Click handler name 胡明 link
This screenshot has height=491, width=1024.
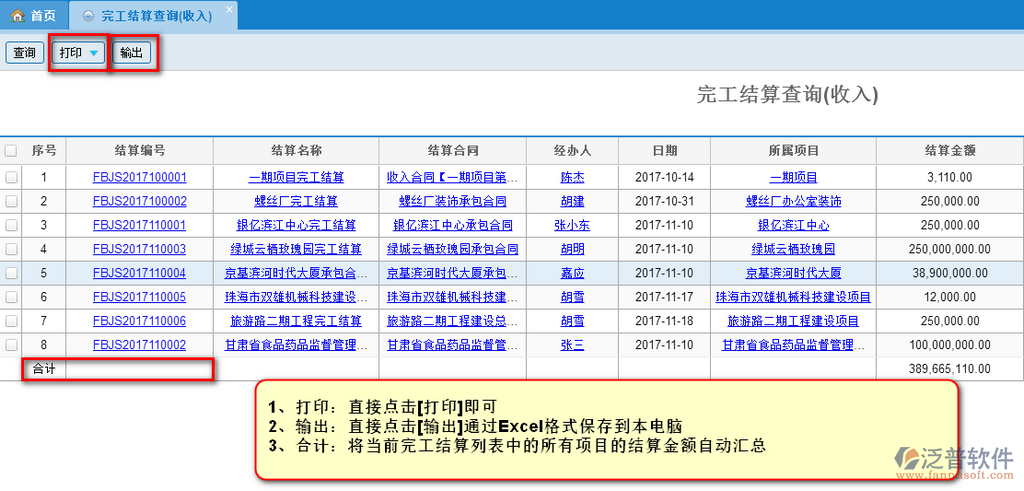tap(572, 249)
